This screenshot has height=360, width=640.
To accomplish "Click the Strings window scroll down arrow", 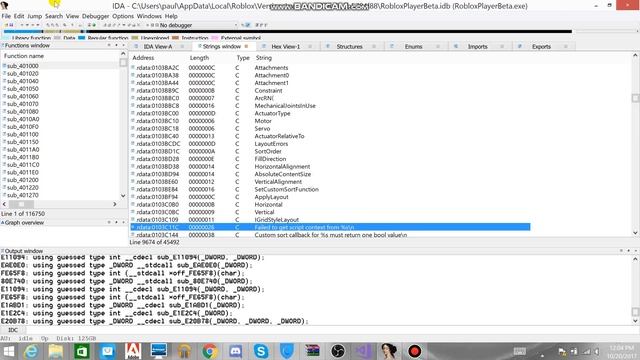I will click(635, 233).
